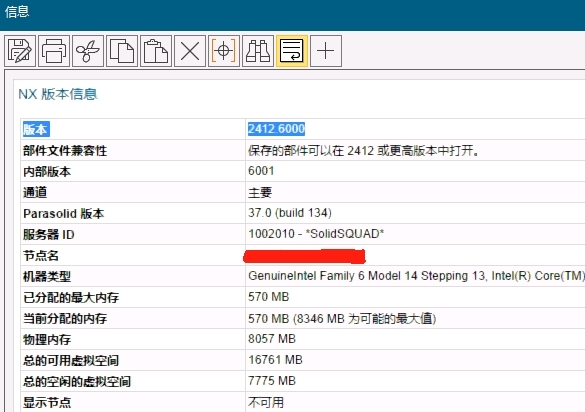Screen dimensions: 585x412
Task: Click the Delete X icon
Action: pyautogui.click(x=190, y=51)
